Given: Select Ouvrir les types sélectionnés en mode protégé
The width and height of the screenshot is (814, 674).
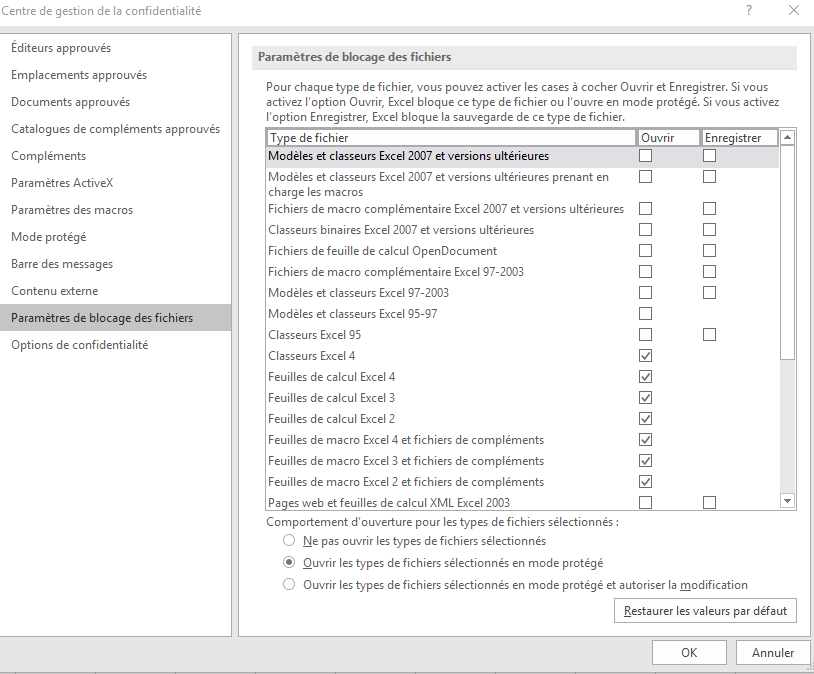Looking at the screenshot, I should pyautogui.click(x=289, y=563).
